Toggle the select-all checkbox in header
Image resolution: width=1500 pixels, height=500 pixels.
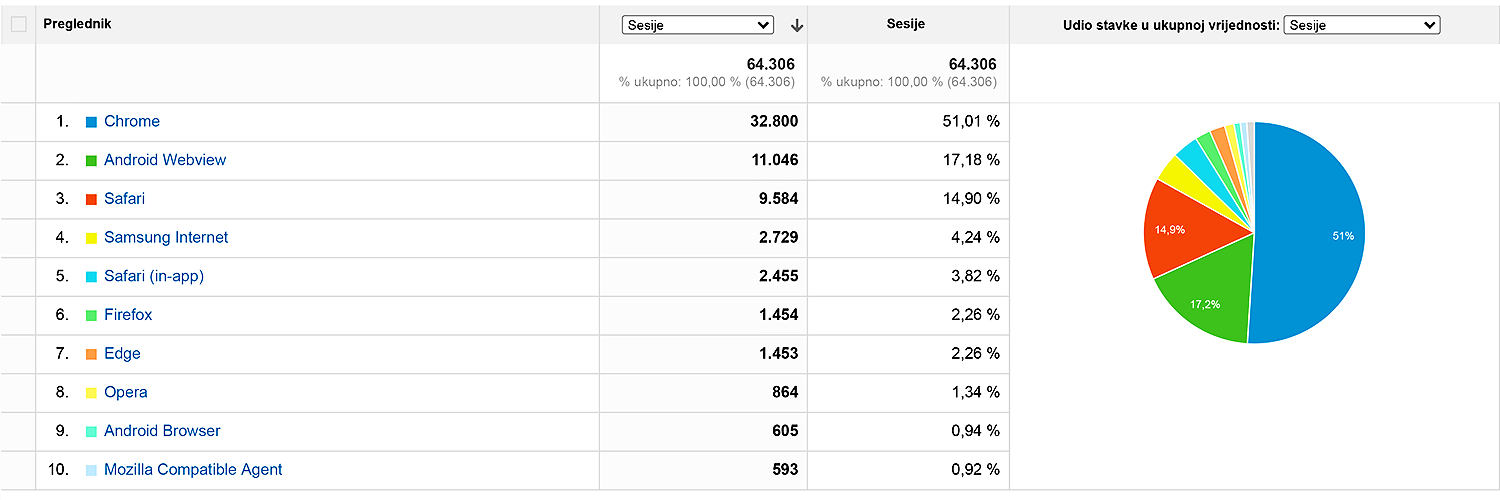pyautogui.click(x=18, y=25)
